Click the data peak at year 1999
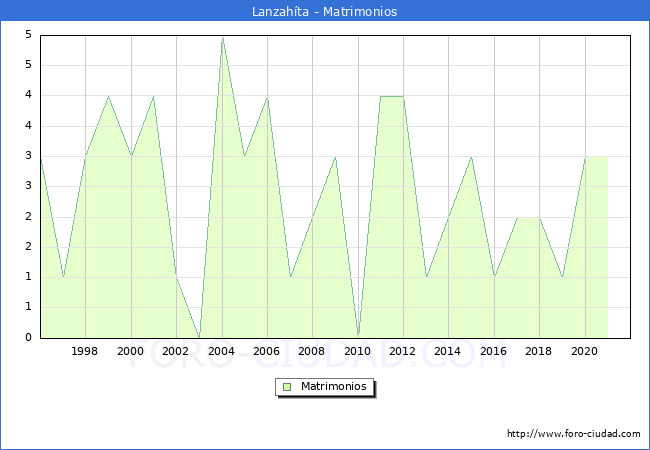Screen dimensions: 650x450 pyautogui.click(x=108, y=97)
